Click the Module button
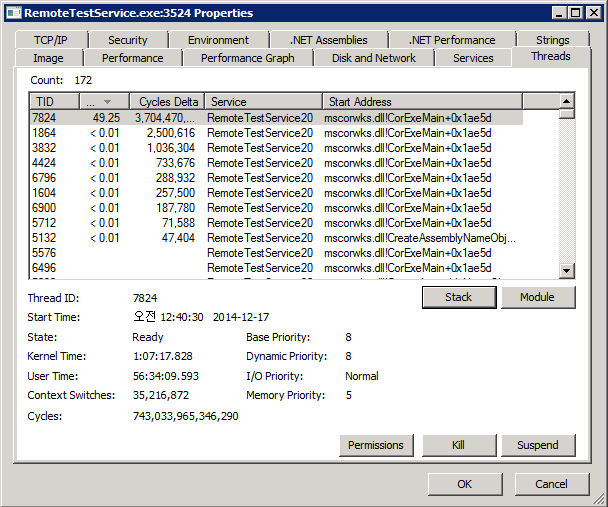Viewport: 608px width, 507px height. (538, 297)
